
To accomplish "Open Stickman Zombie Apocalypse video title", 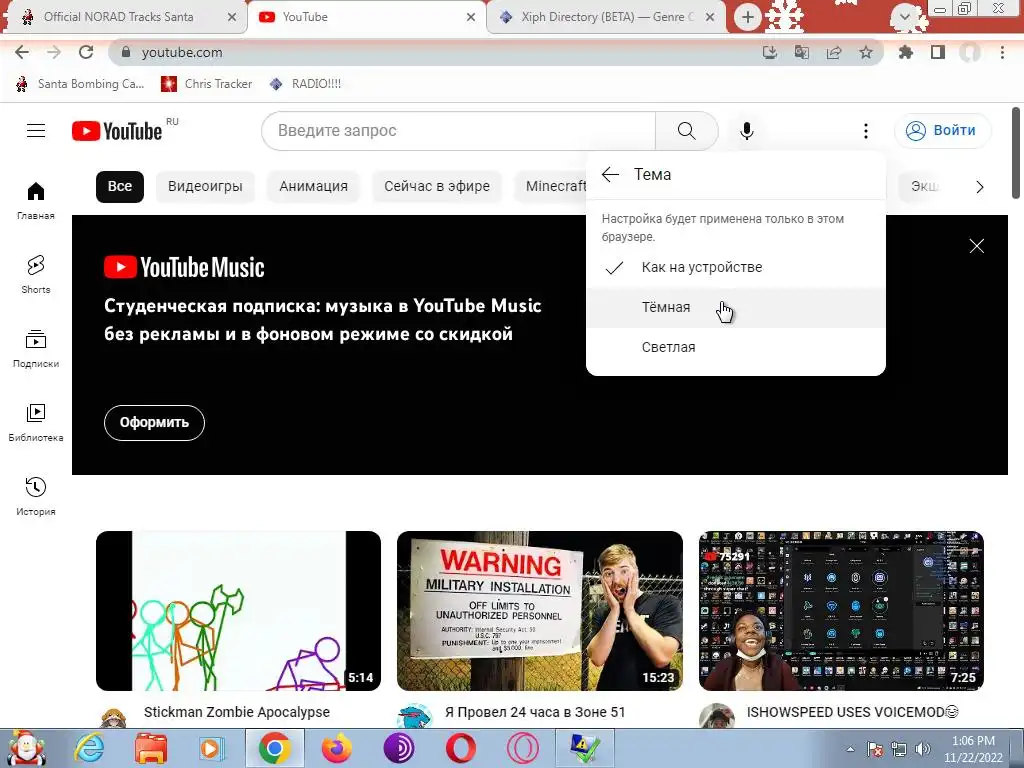I will 236,712.
